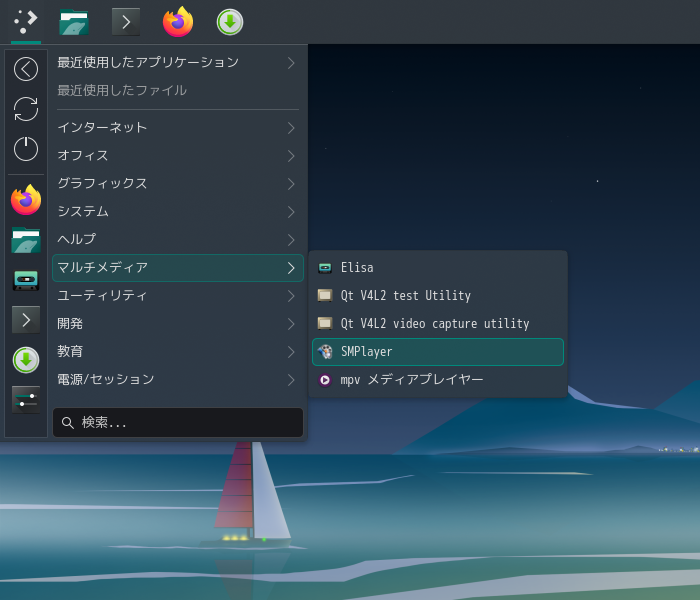Expand chevron next to 最近使用したアプリケーション
Viewport: 700px width, 600px height.
(x=291, y=63)
